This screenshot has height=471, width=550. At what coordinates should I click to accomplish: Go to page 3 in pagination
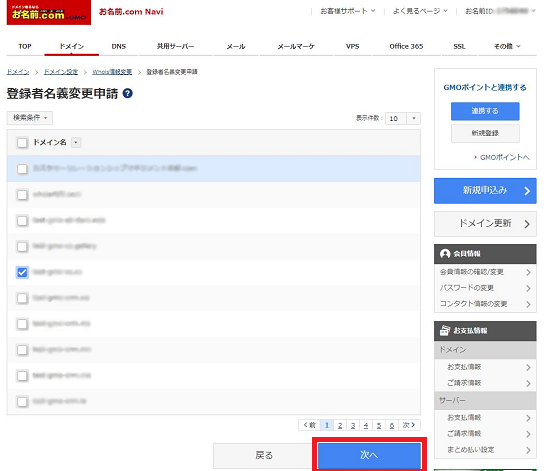pyautogui.click(x=353, y=425)
